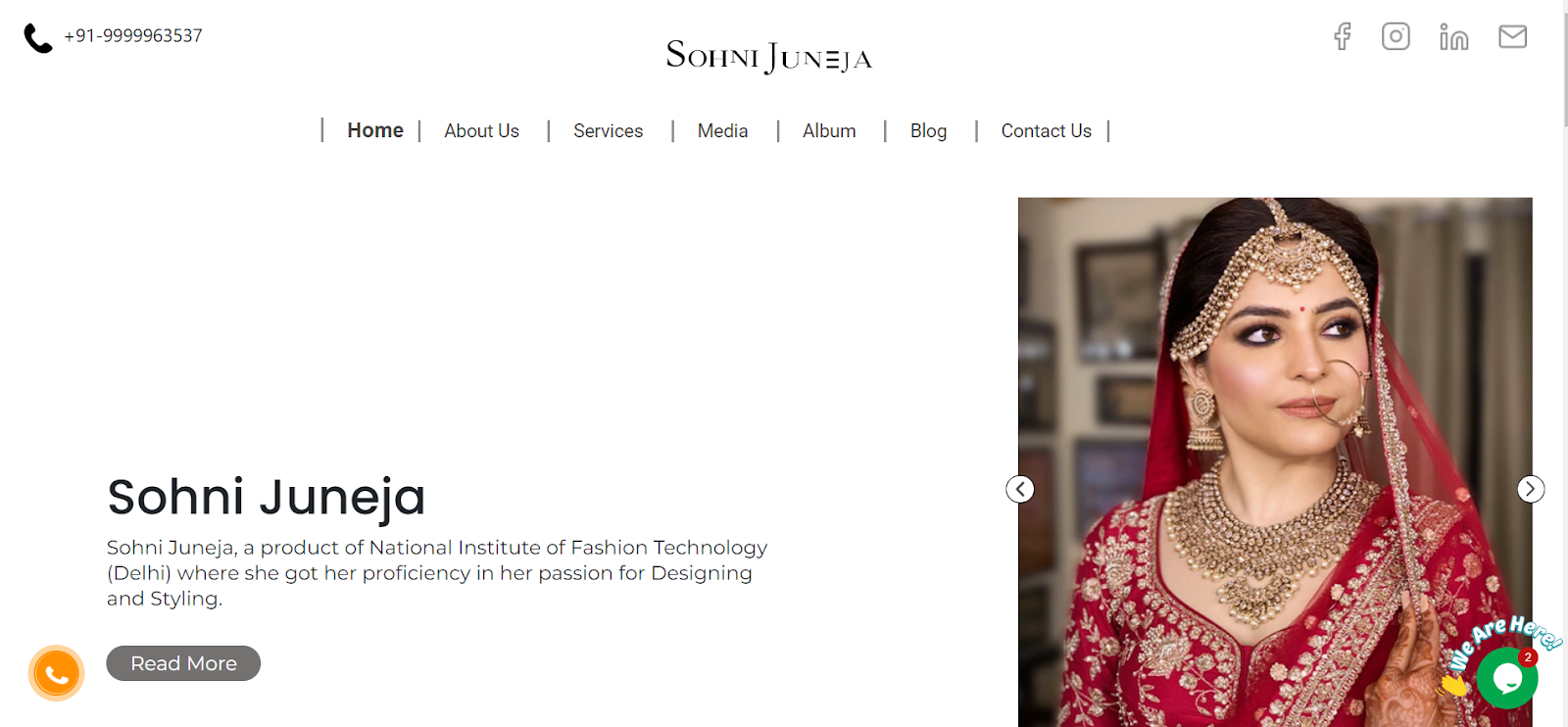Open the LinkedIn icon link

(x=1453, y=36)
